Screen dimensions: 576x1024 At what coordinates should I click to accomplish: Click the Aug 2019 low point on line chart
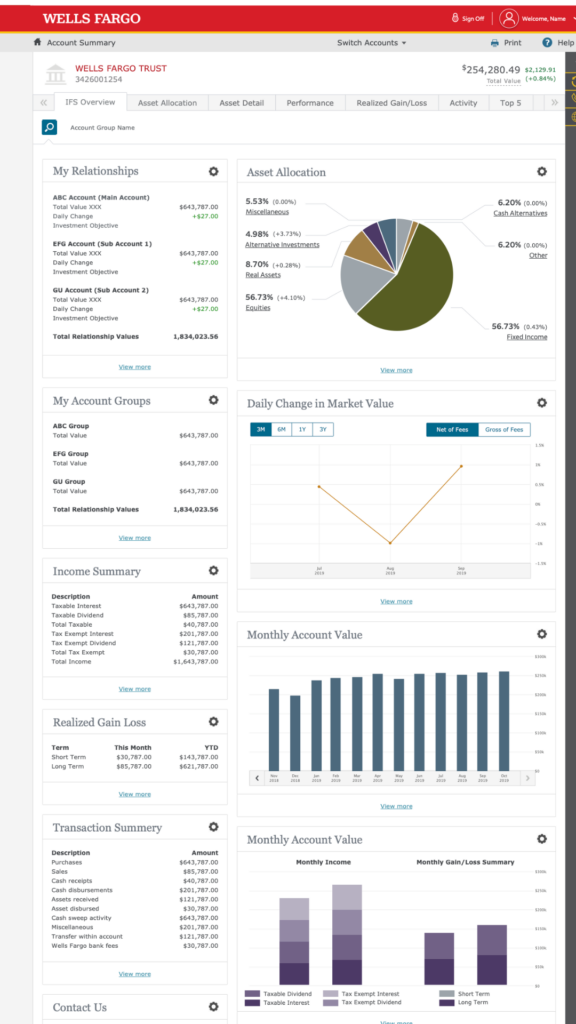point(390,543)
